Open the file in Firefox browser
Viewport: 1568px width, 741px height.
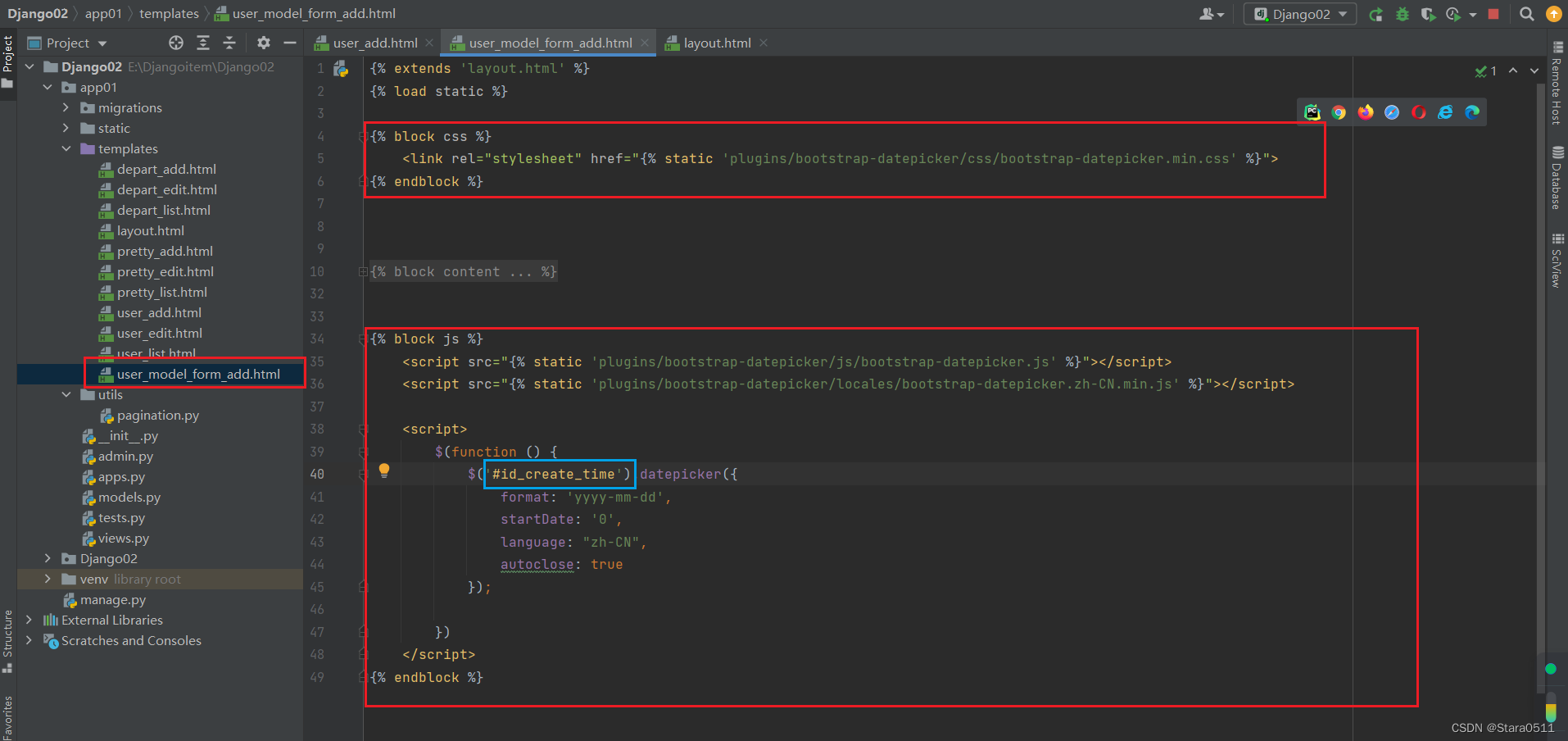click(1366, 112)
